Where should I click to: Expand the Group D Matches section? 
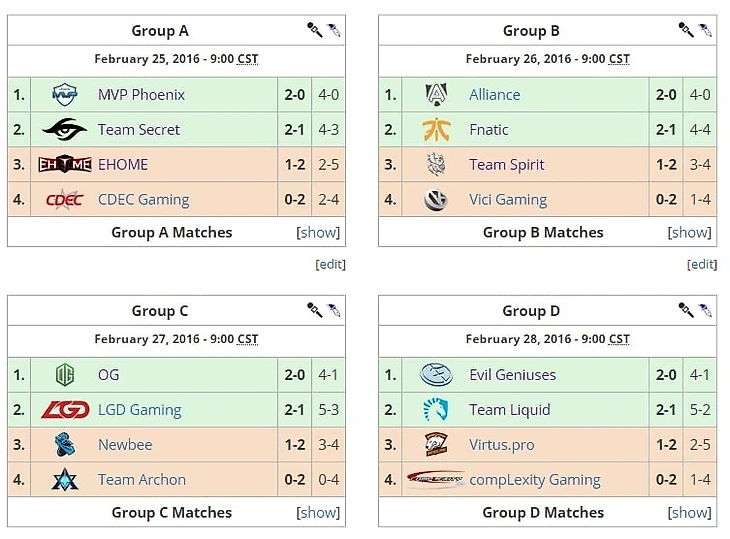click(690, 512)
